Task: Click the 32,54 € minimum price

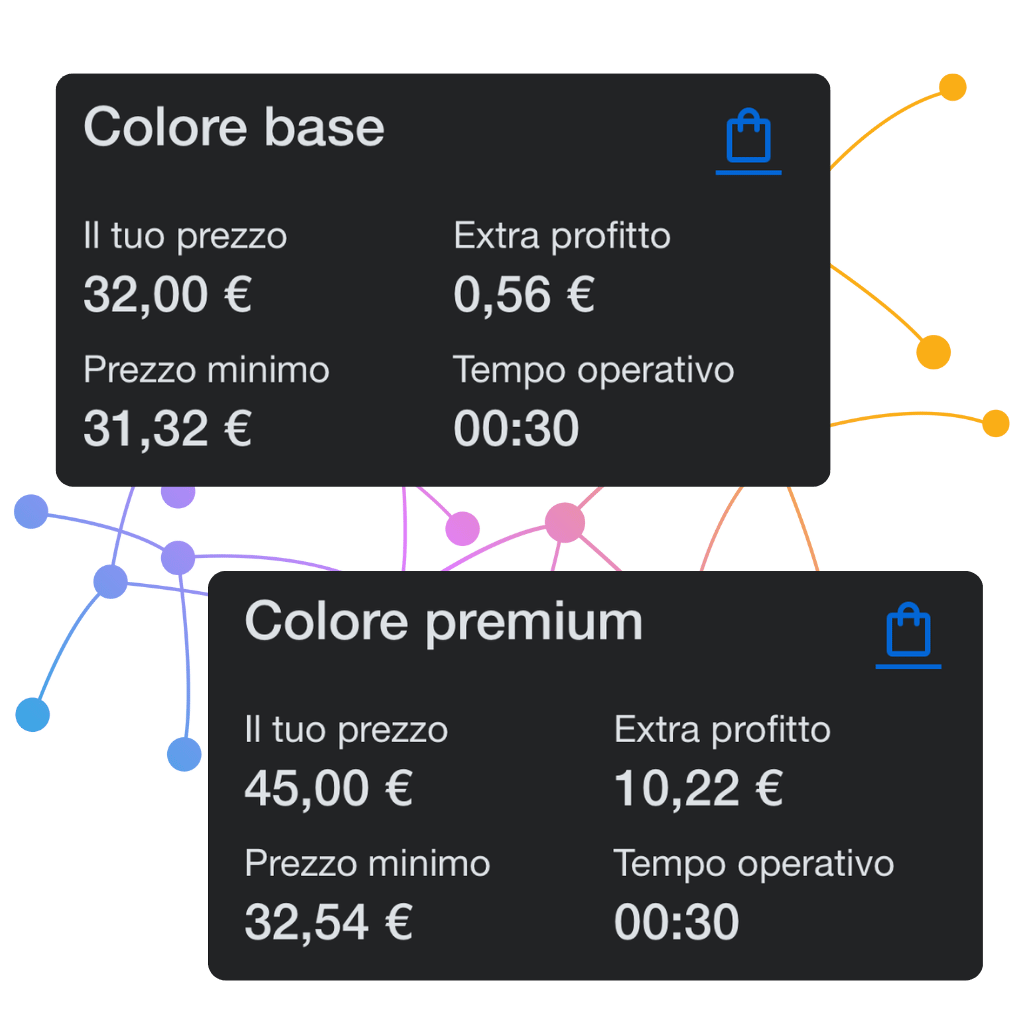Action: [x=328, y=922]
